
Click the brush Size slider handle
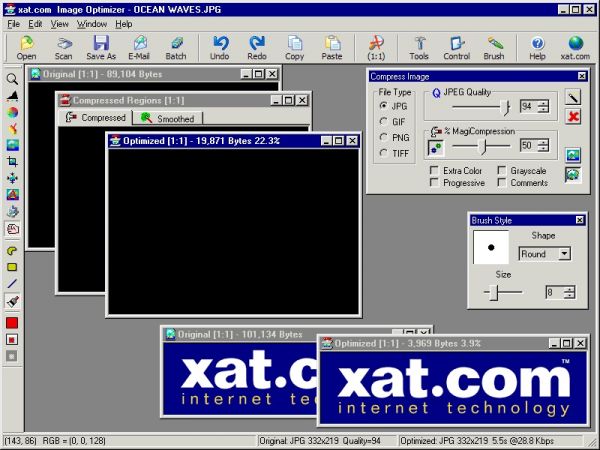(x=494, y=293)
